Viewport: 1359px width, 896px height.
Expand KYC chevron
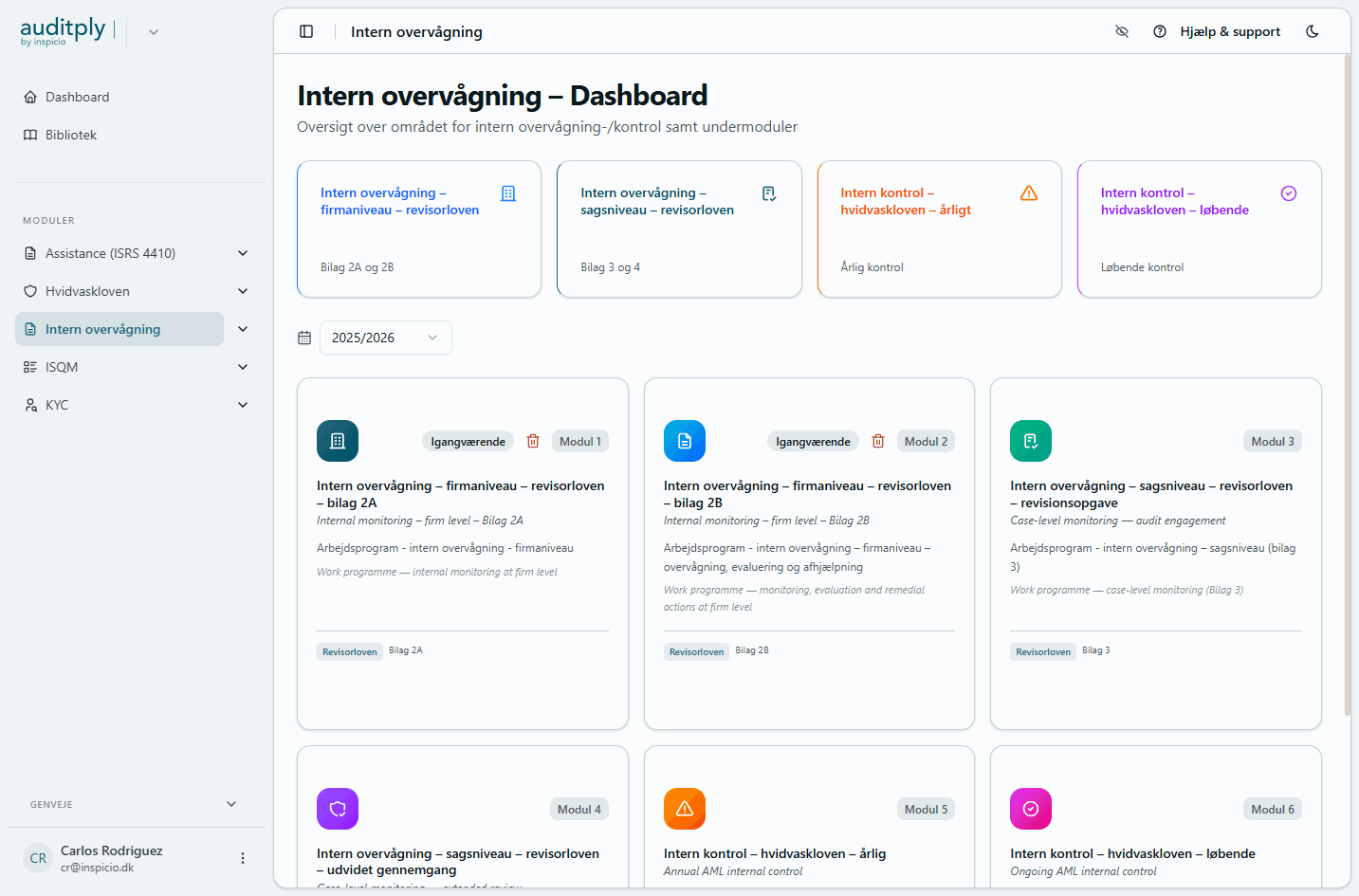point(243,405)
